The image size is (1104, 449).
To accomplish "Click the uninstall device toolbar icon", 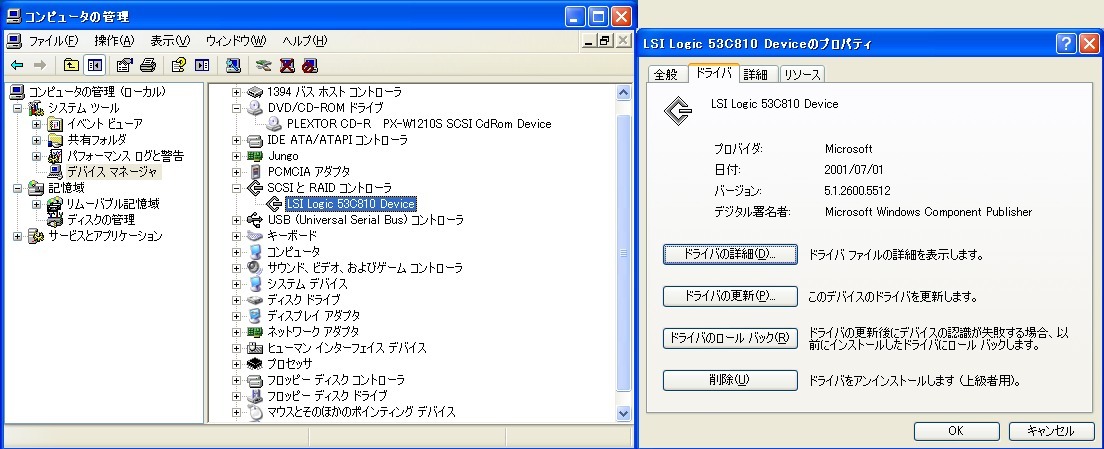I will pos(287,65).
